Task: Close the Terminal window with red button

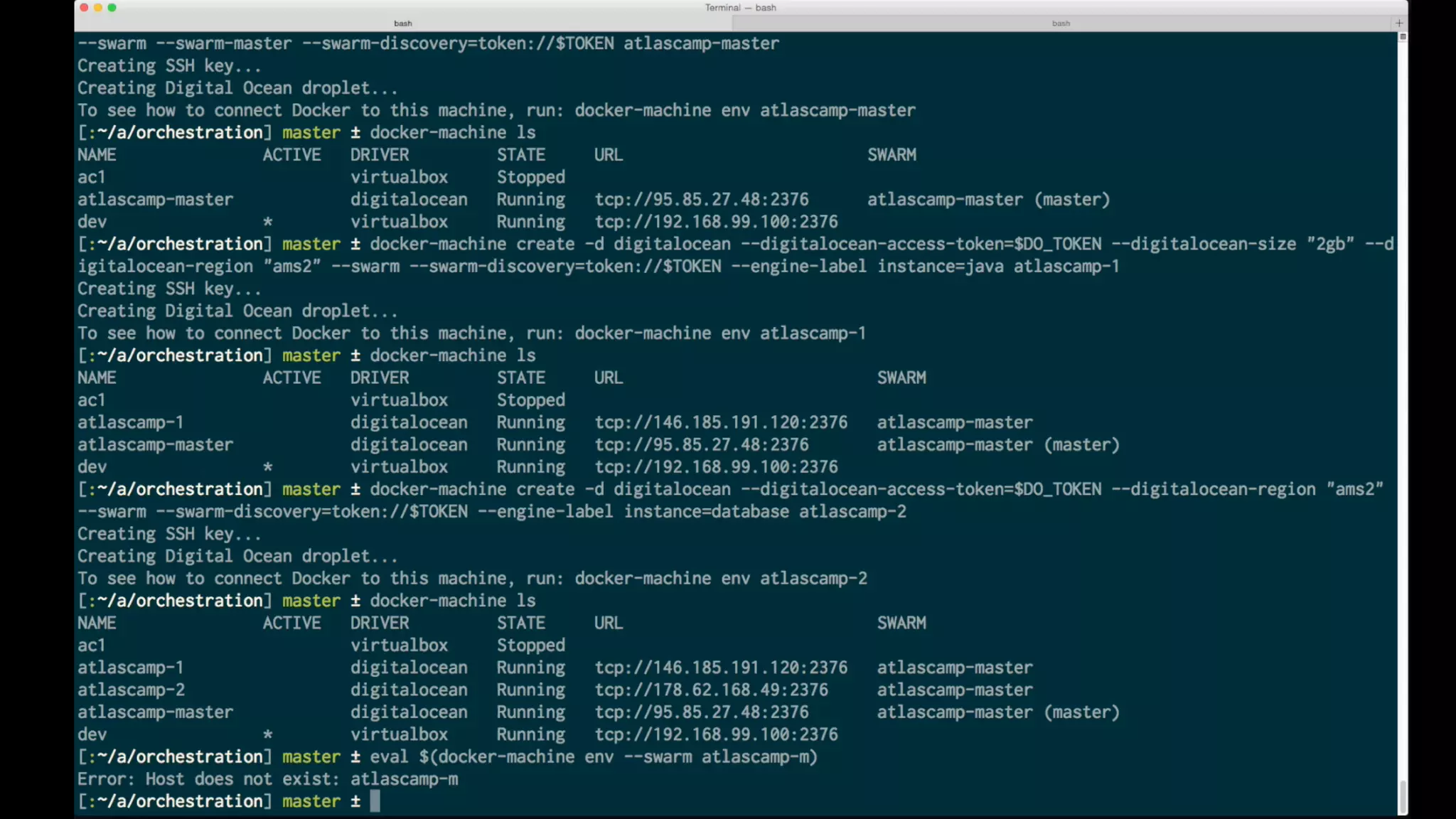Action: tap(84, 8)
